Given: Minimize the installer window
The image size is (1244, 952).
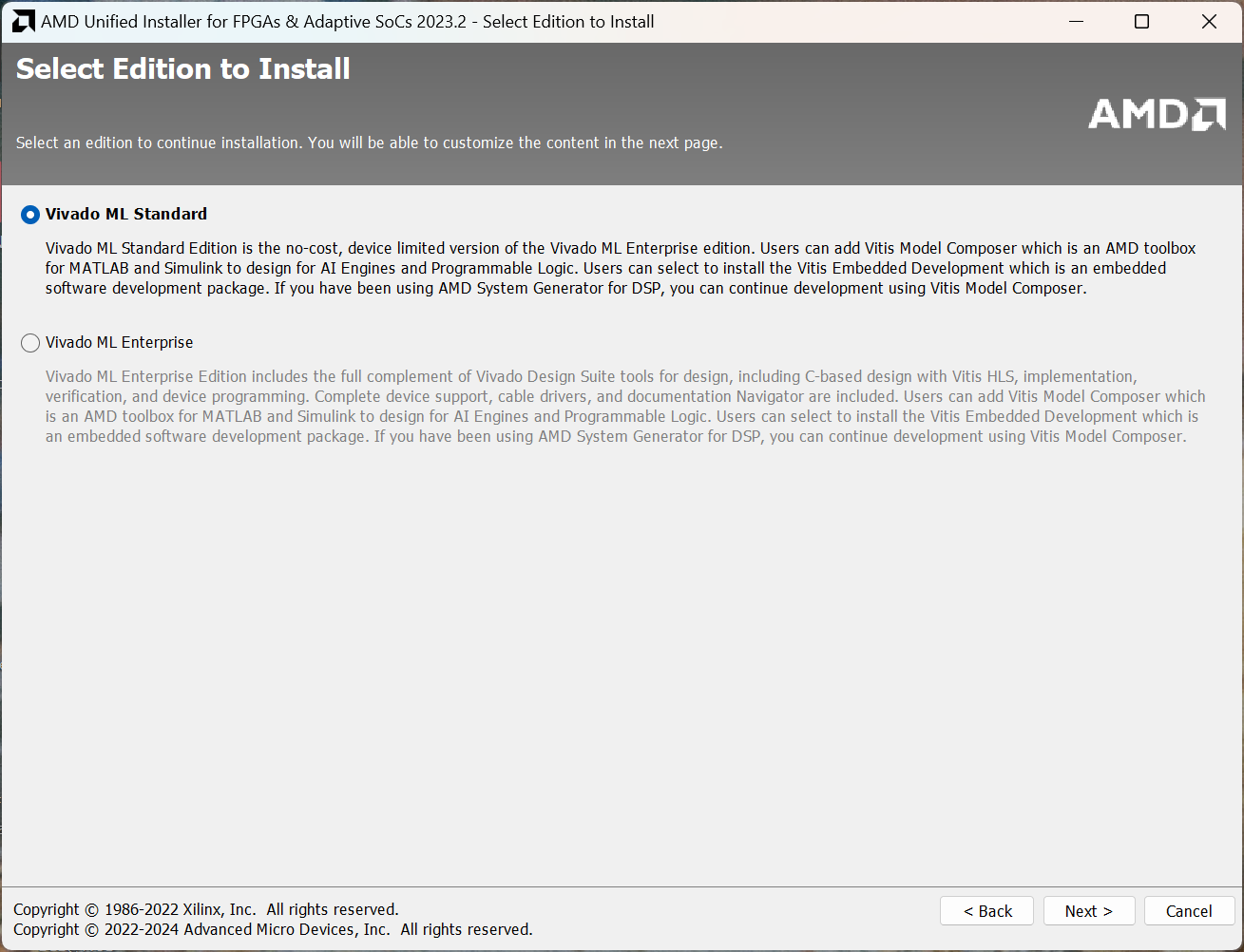Looking at the screenshot, I should 1076,22.
